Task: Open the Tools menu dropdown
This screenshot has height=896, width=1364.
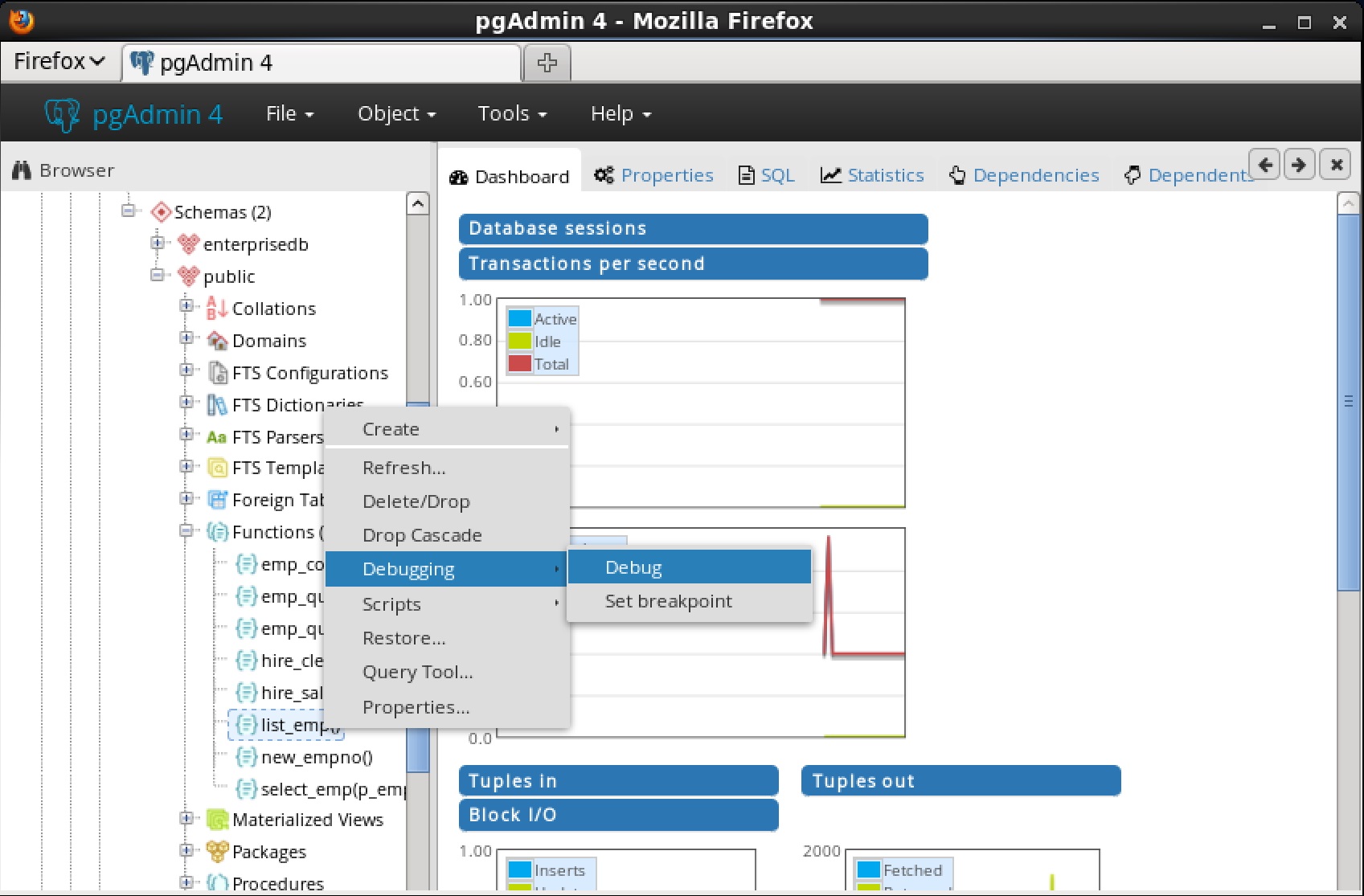Action: (x=512, y=114)
